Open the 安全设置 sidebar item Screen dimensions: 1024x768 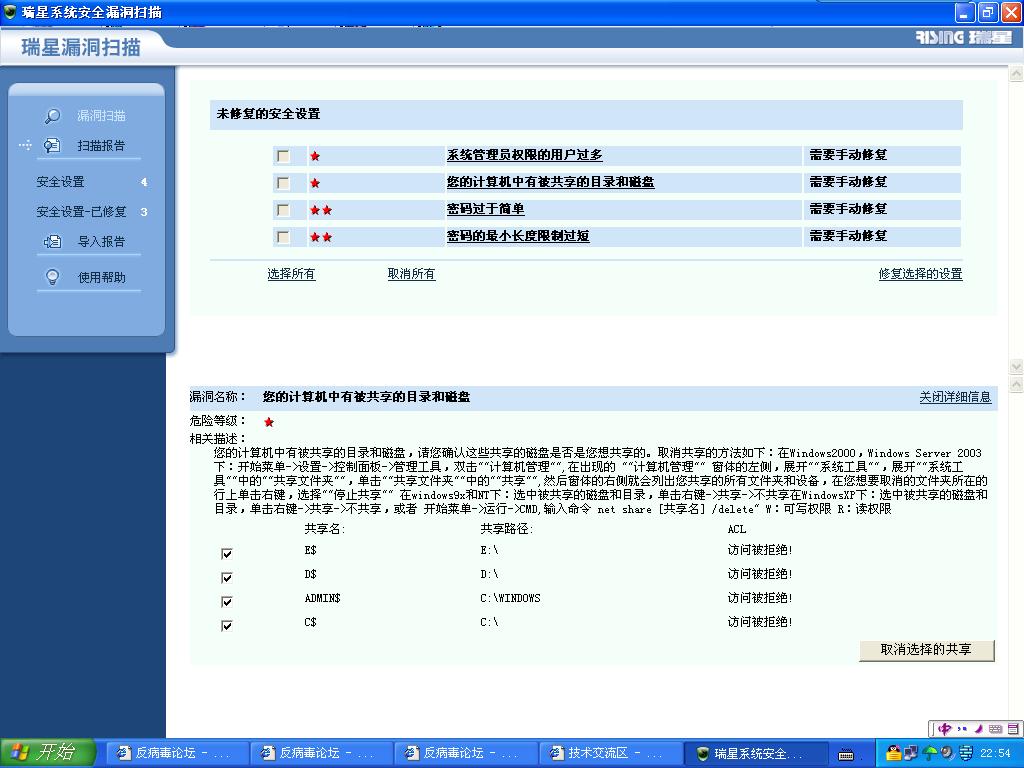60,182
